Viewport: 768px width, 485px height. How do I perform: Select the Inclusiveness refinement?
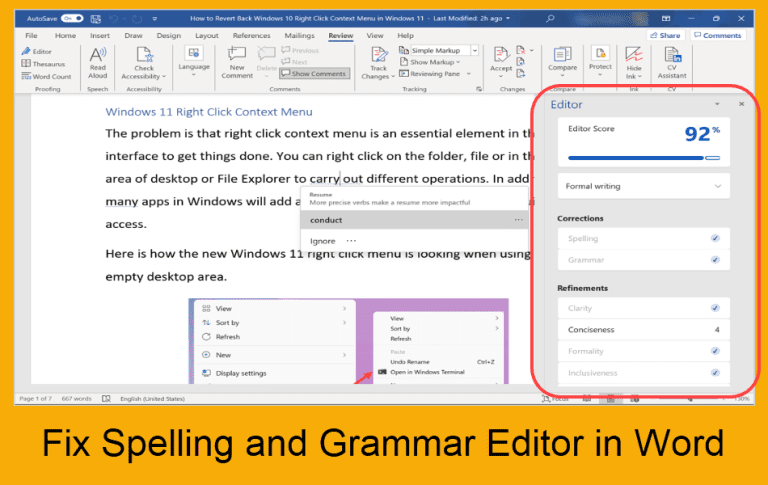click(x=644, y=373)
